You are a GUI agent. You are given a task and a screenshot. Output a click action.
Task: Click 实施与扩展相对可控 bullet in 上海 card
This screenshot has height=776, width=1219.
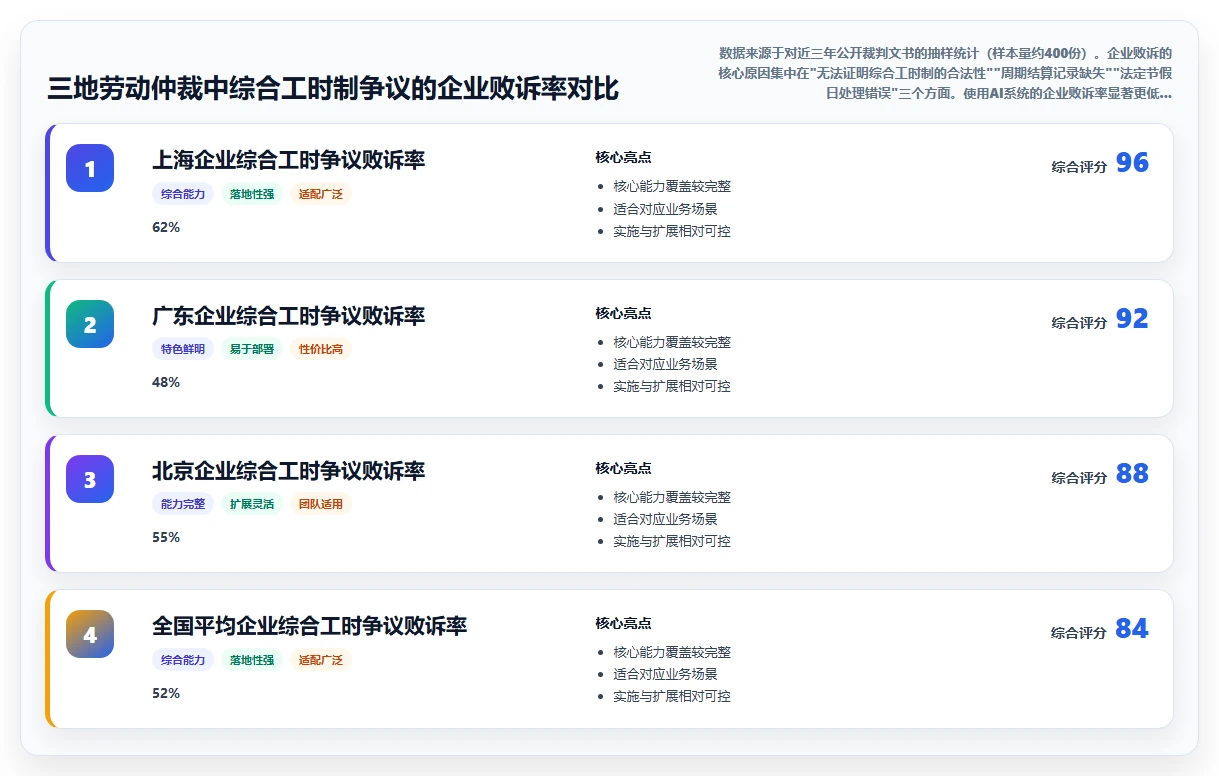pos(672,231)
